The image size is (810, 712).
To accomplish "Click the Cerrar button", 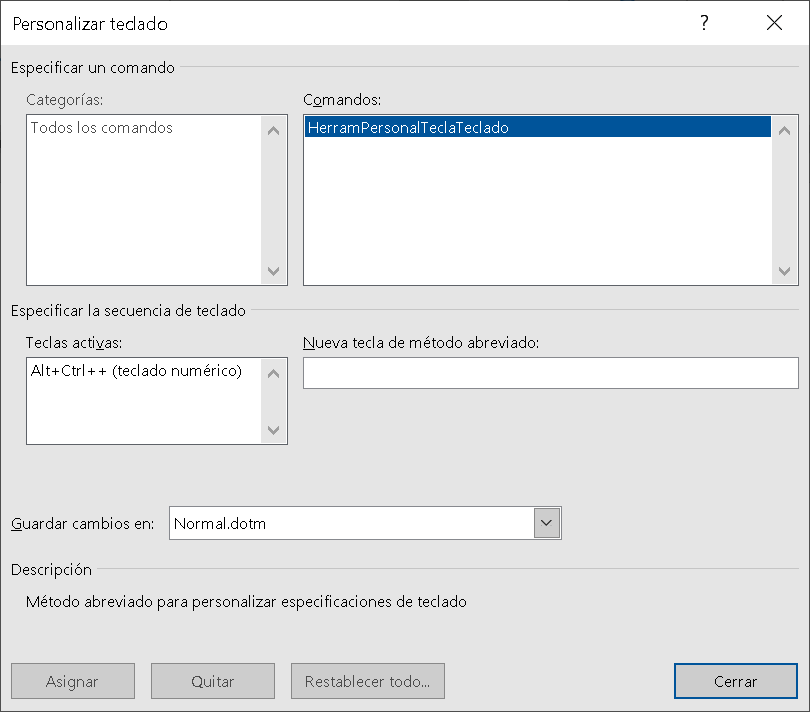I will 736,681.
